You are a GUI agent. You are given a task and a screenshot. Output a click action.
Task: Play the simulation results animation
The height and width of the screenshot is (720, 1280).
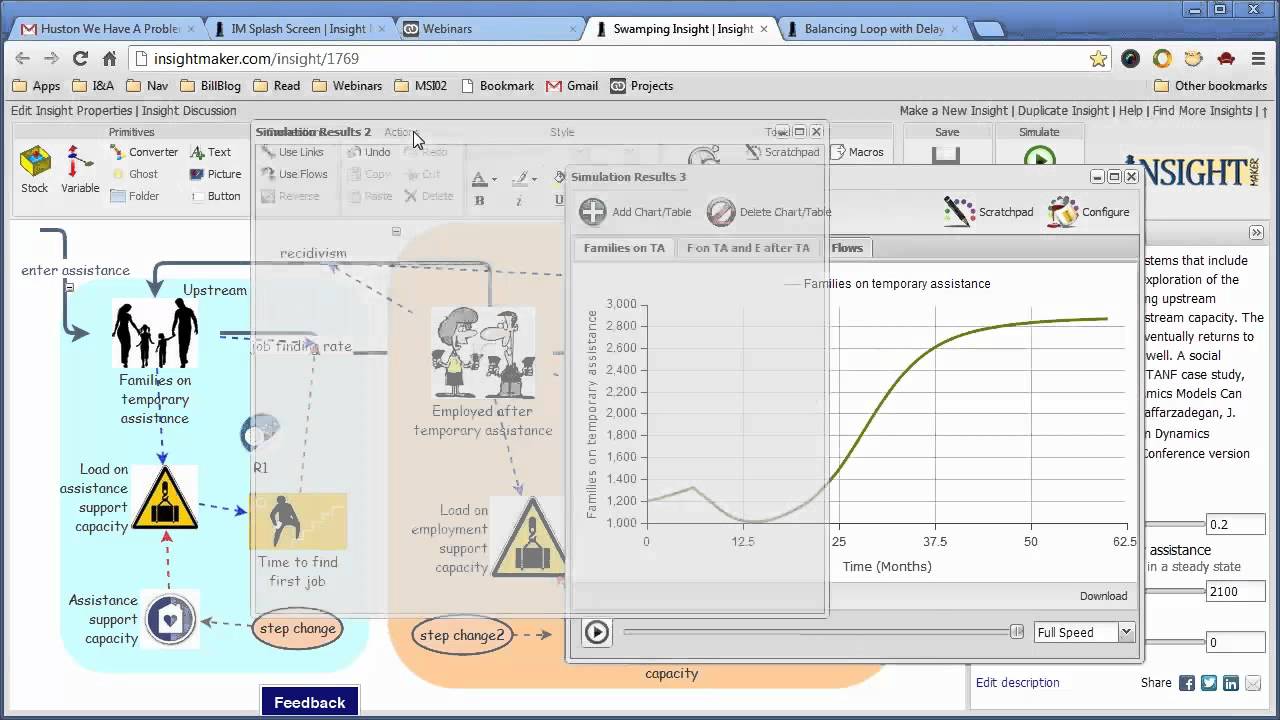click(597, 632)
